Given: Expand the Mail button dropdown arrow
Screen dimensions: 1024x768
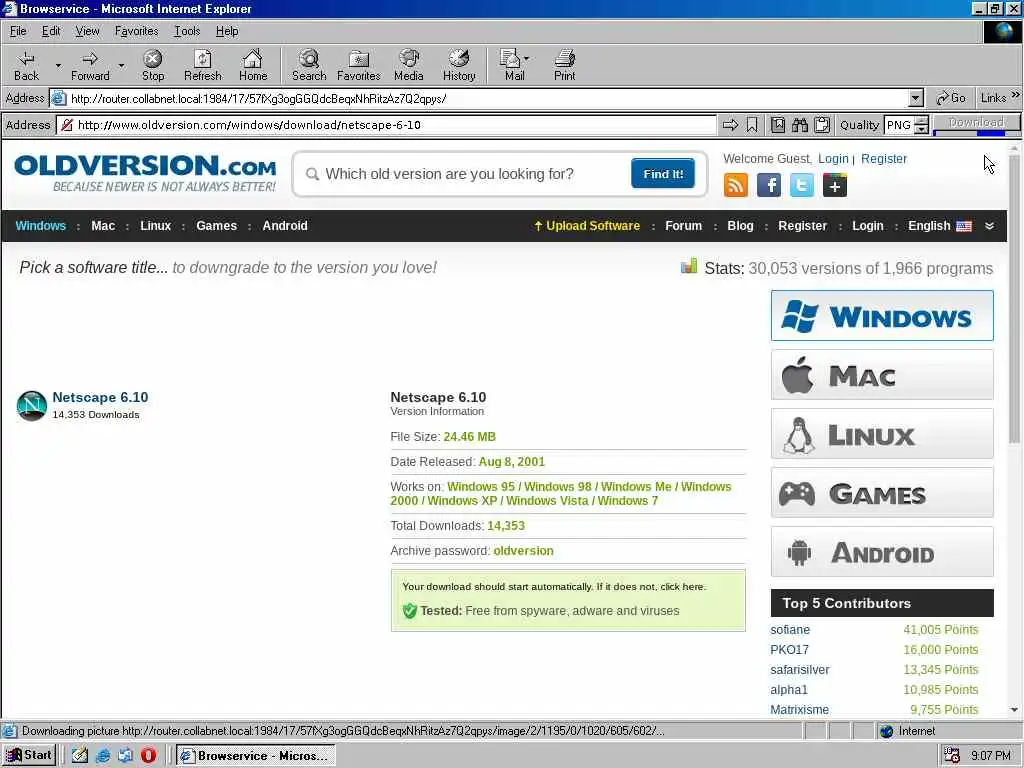Looking at the screenshot, I should click(x=526, y=58).
